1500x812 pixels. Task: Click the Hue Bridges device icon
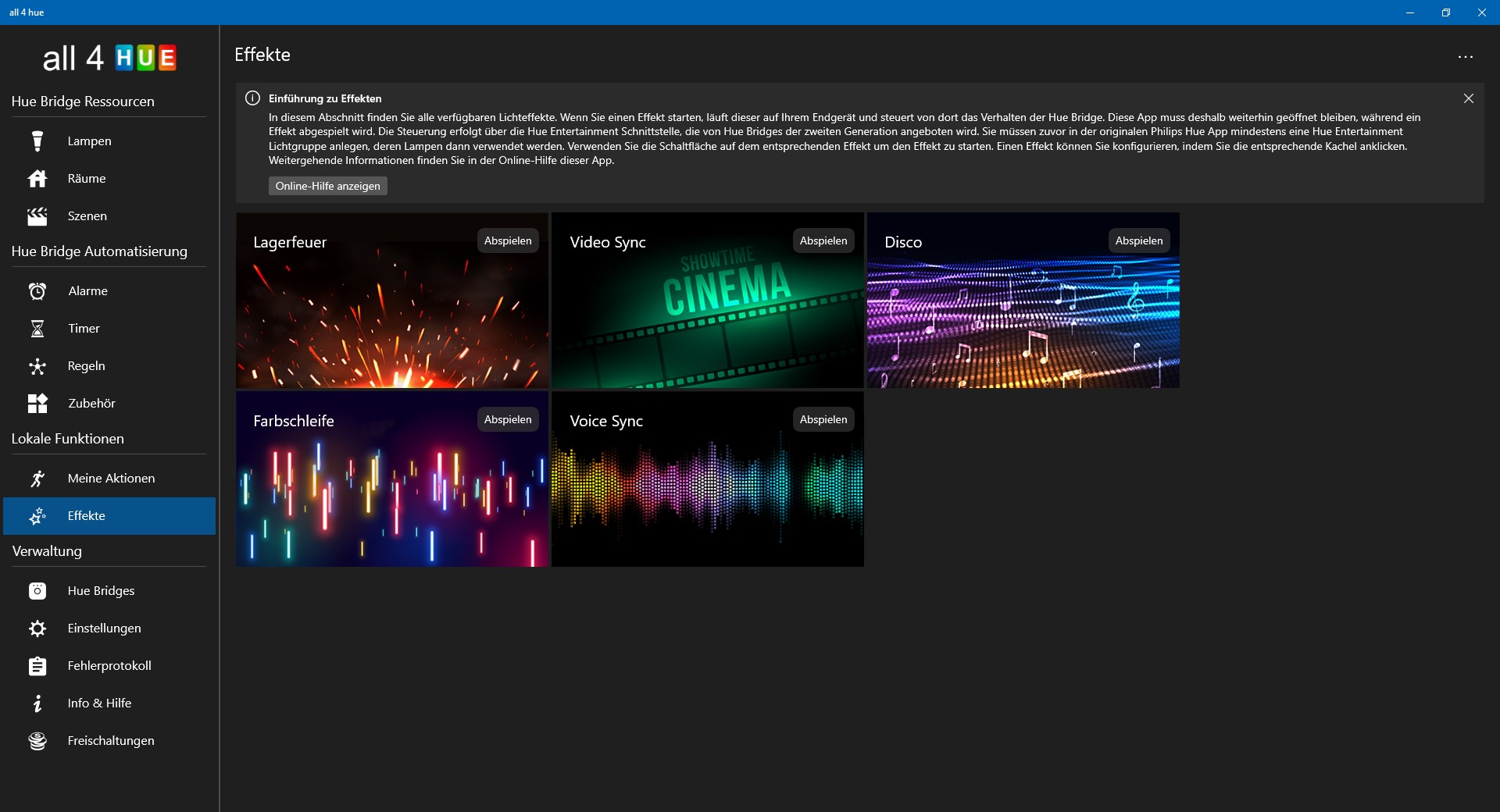coord(37,591)
